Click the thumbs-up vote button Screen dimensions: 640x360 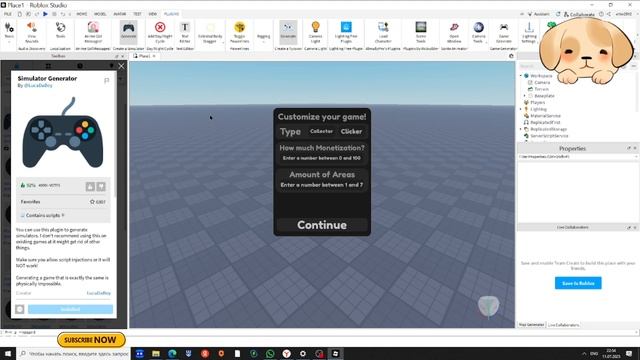point(90,187)
